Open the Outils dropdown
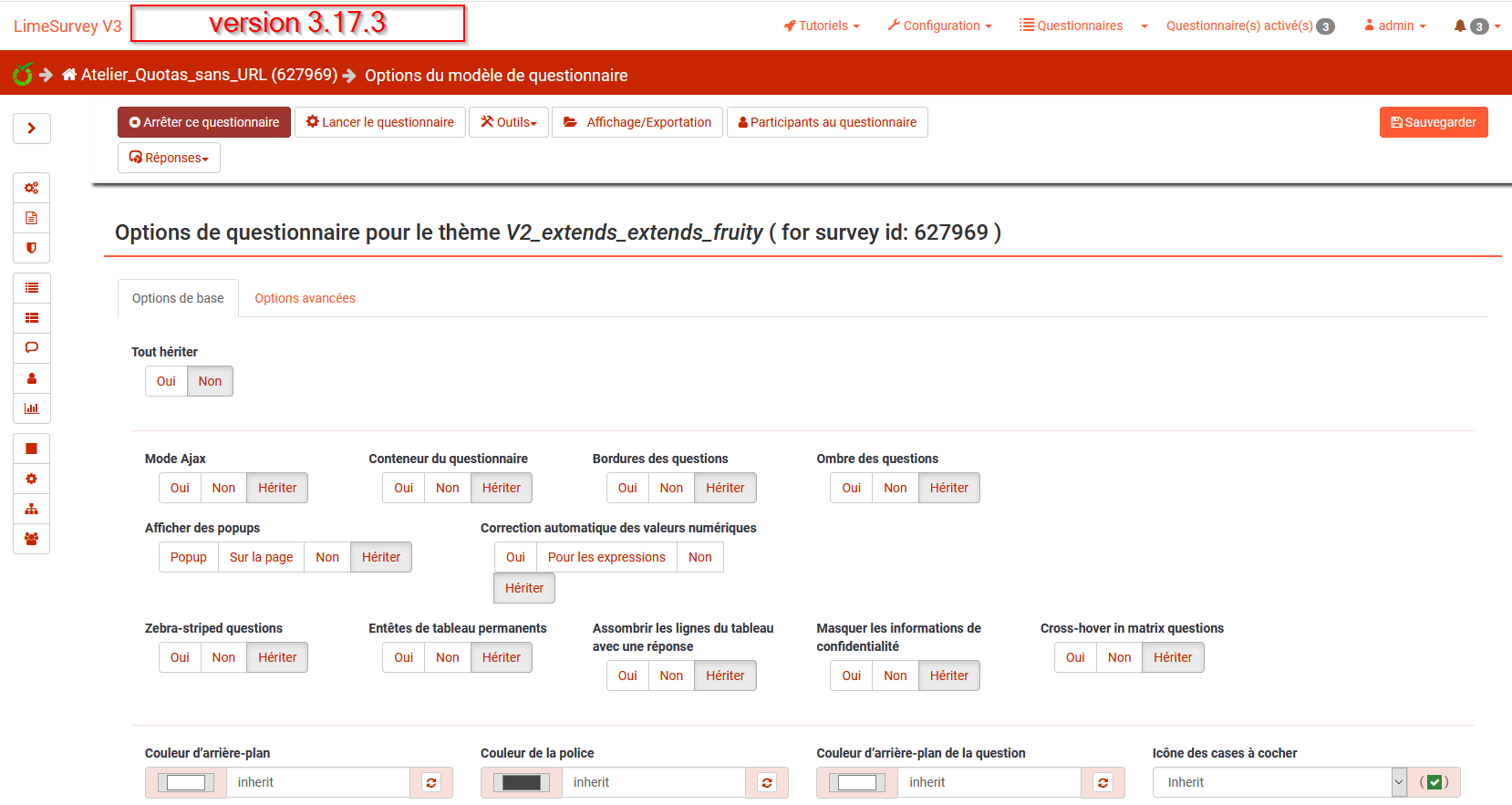Image resolution: width=1512 pixels, height=805 pixels. pyautogui.click(x=509, y=122)
